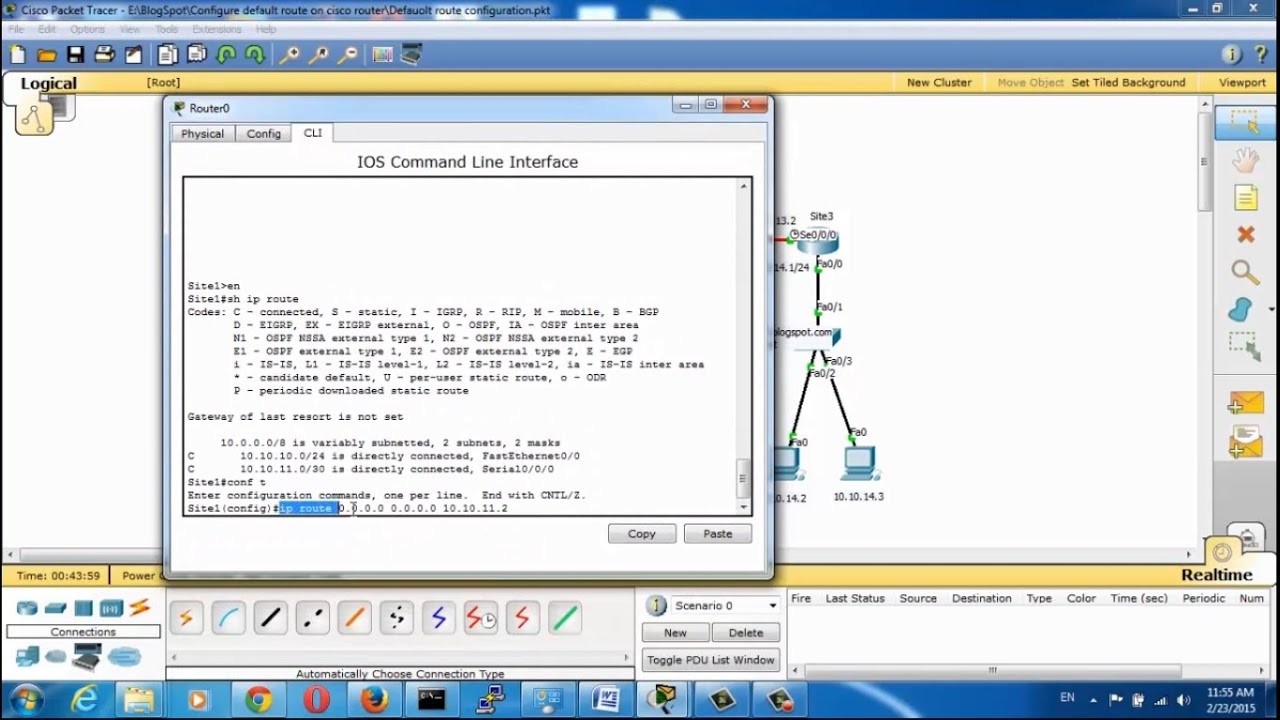The image size is (1280, 720).
Task: Open the Extensions menu
Action: pyautogui.click(x=217, y=29)
